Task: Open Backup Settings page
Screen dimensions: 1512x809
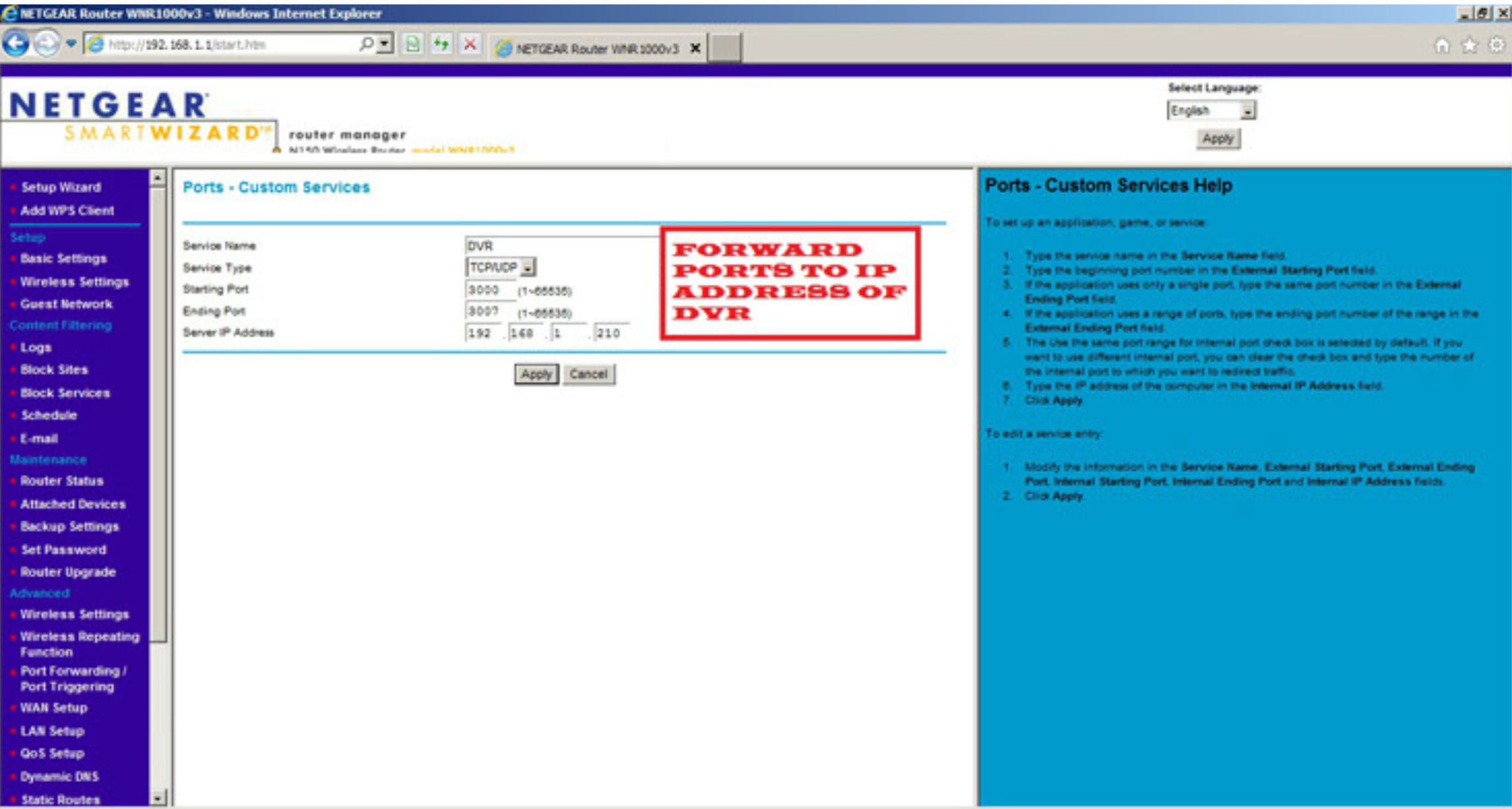Action: [x=69, y=526]
